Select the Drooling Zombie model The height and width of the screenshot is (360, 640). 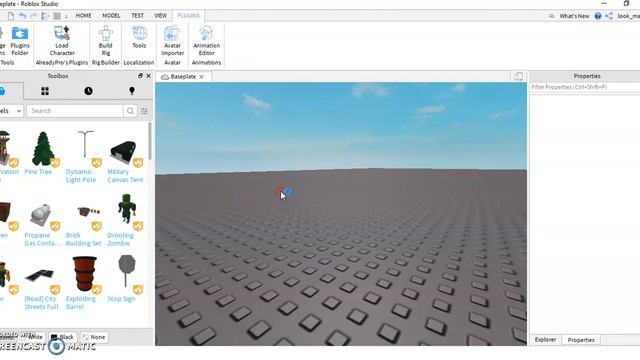click(127, 209)
